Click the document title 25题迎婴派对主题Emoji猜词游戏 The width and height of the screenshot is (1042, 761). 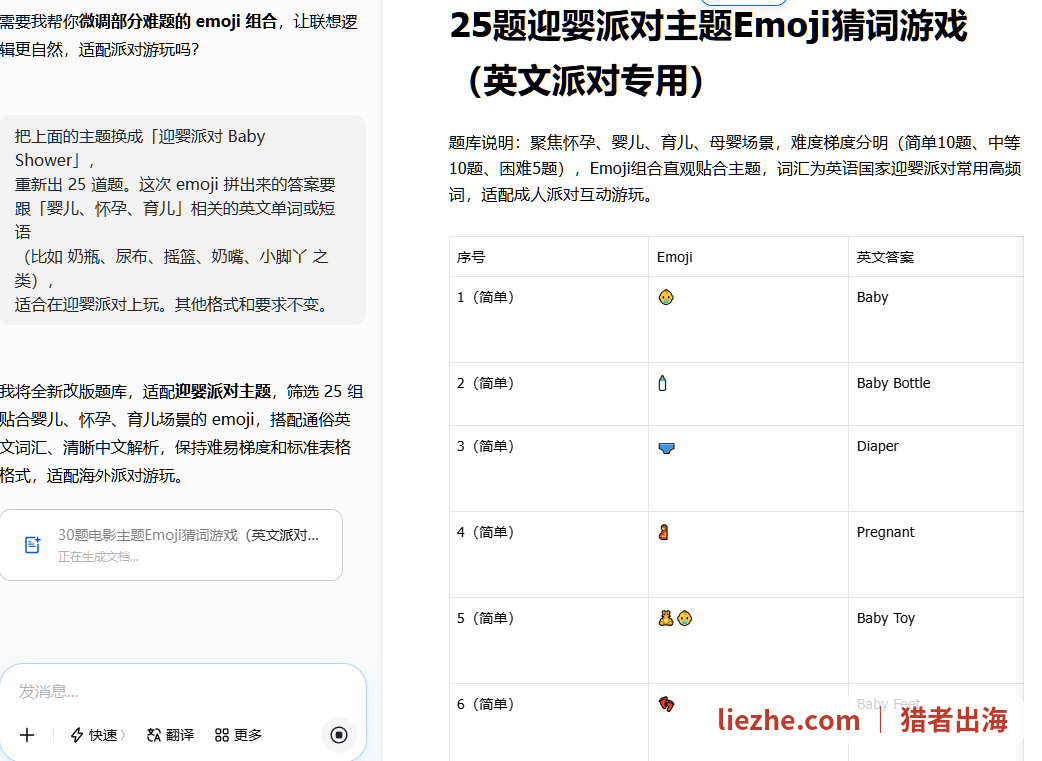pyautogui.click(x=709, y=53)
